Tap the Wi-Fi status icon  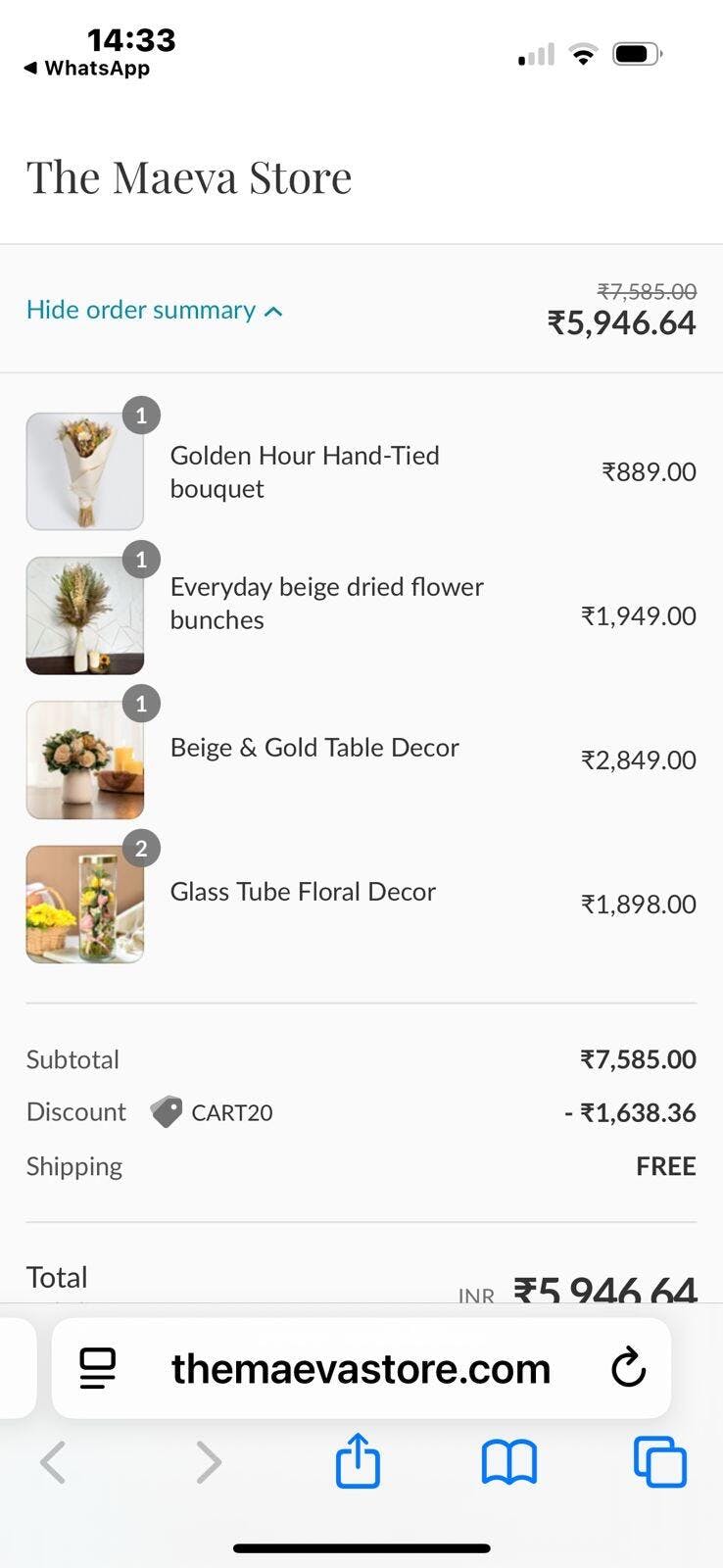click(583, 55)
